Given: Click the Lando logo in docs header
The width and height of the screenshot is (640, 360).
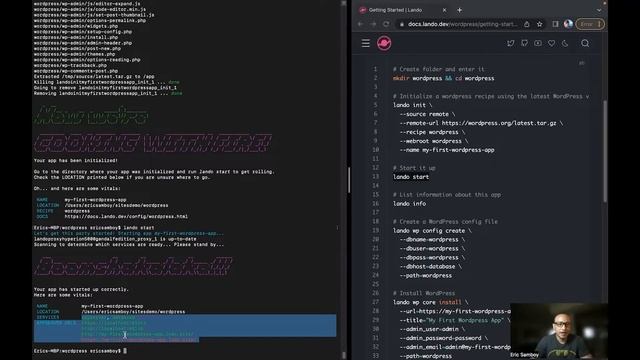Looking at the screenshot, I should (x=384, y=43).
